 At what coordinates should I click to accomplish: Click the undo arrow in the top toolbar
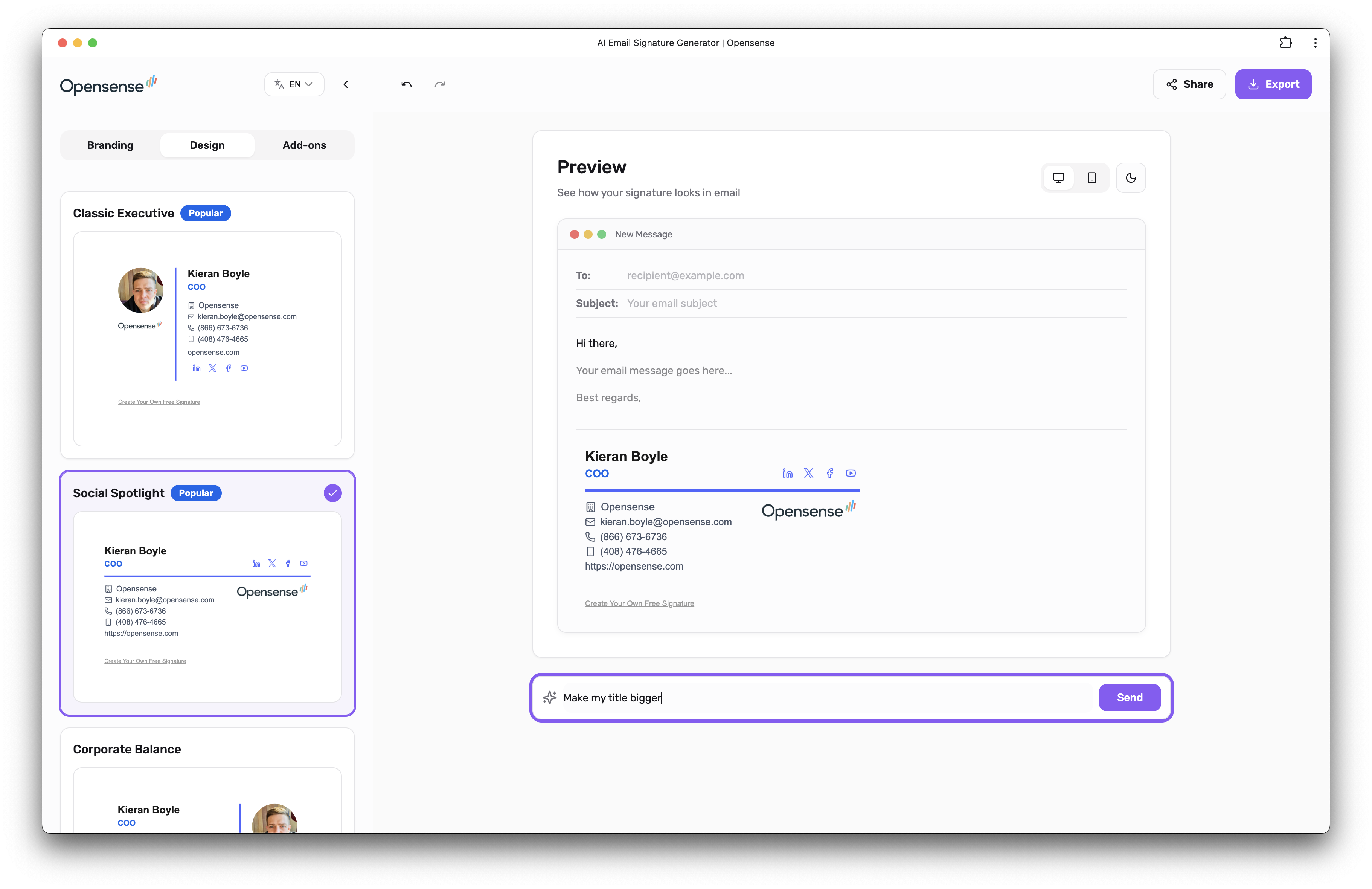coord(406,84)
